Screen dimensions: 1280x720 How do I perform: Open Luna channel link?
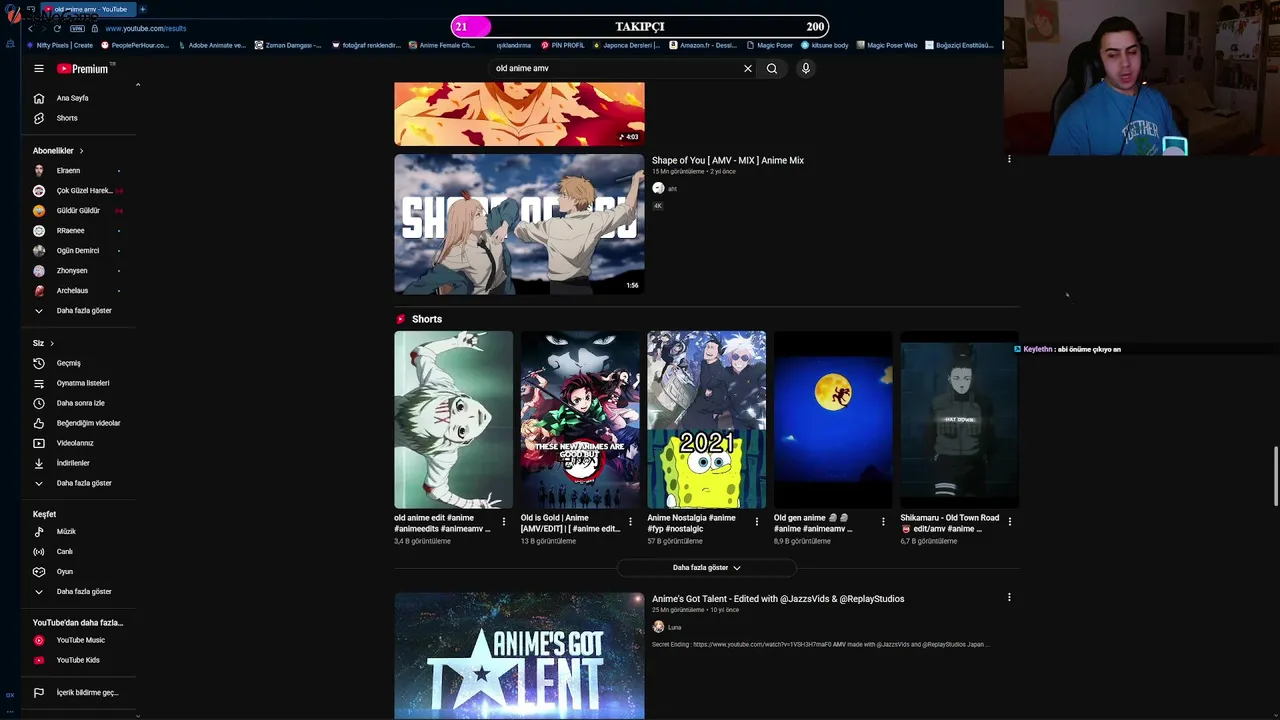pos(674,627)
